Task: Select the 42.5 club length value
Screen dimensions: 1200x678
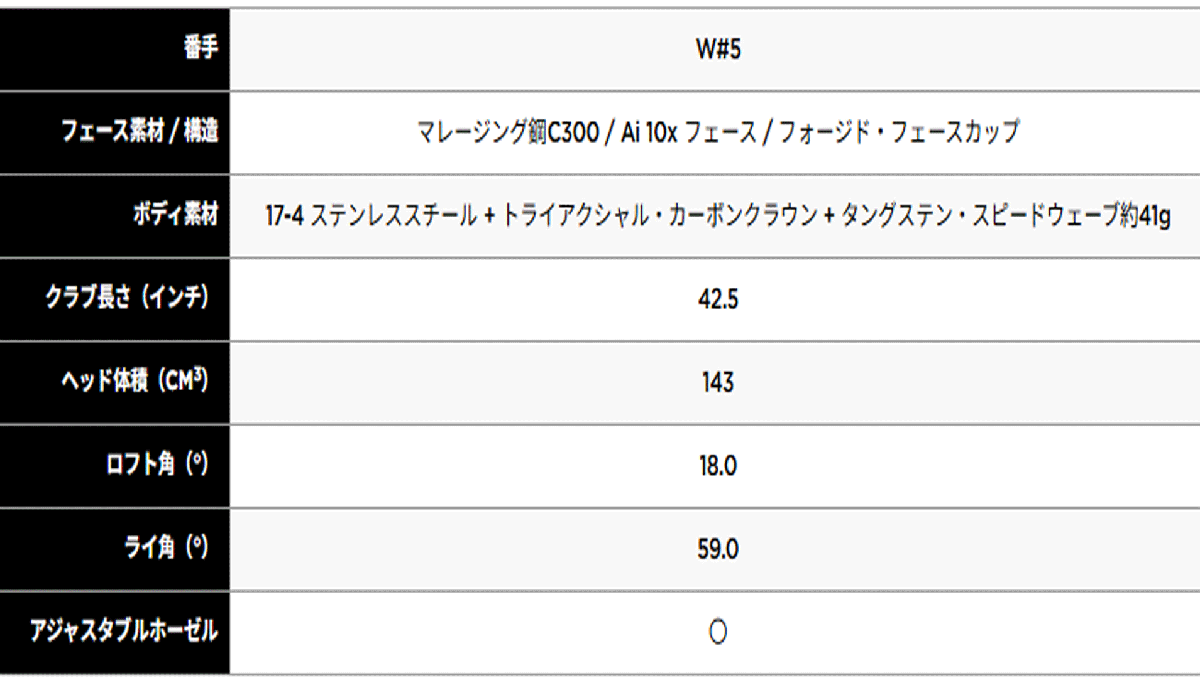Action: click(717, 299)
